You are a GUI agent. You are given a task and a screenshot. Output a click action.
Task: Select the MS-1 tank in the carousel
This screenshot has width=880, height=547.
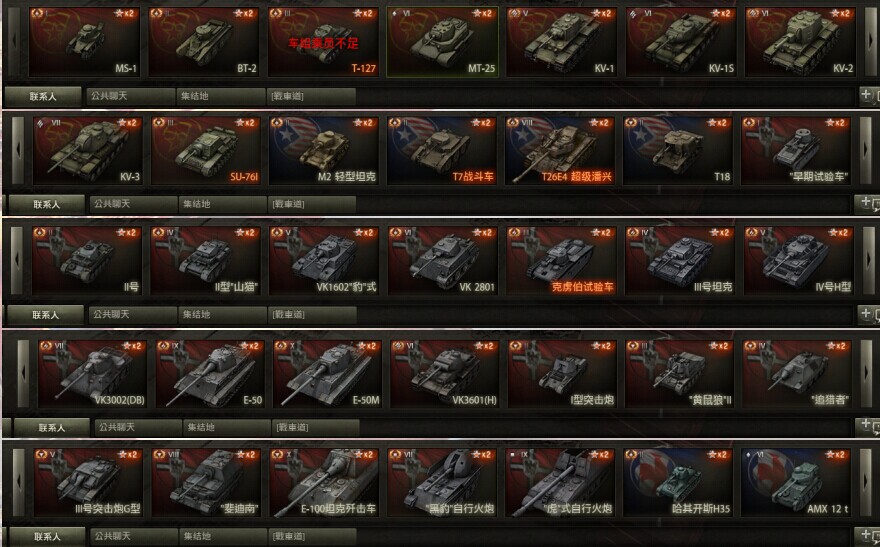(x=84, y=42)
